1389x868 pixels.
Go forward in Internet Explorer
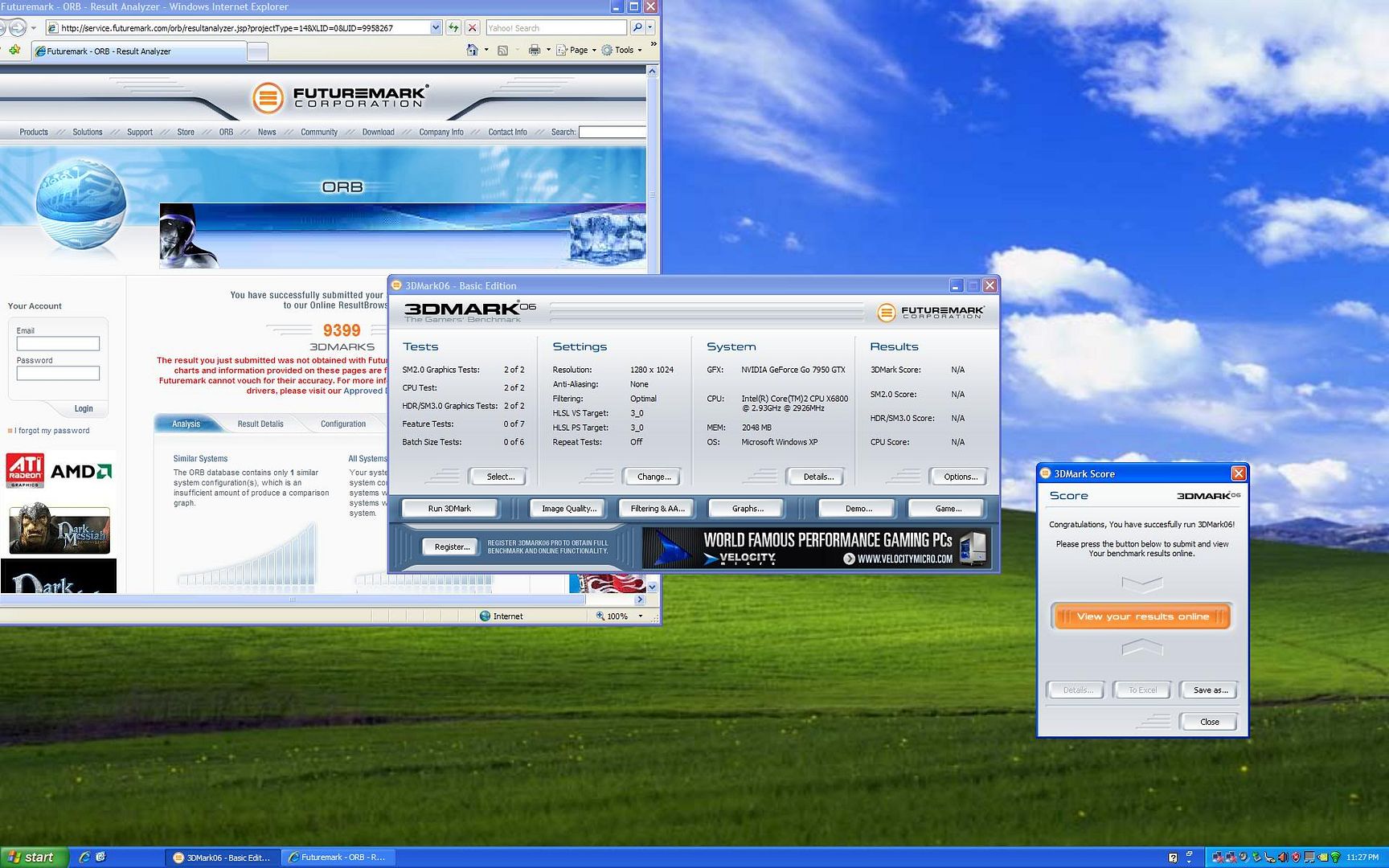[x=17, y=28]
